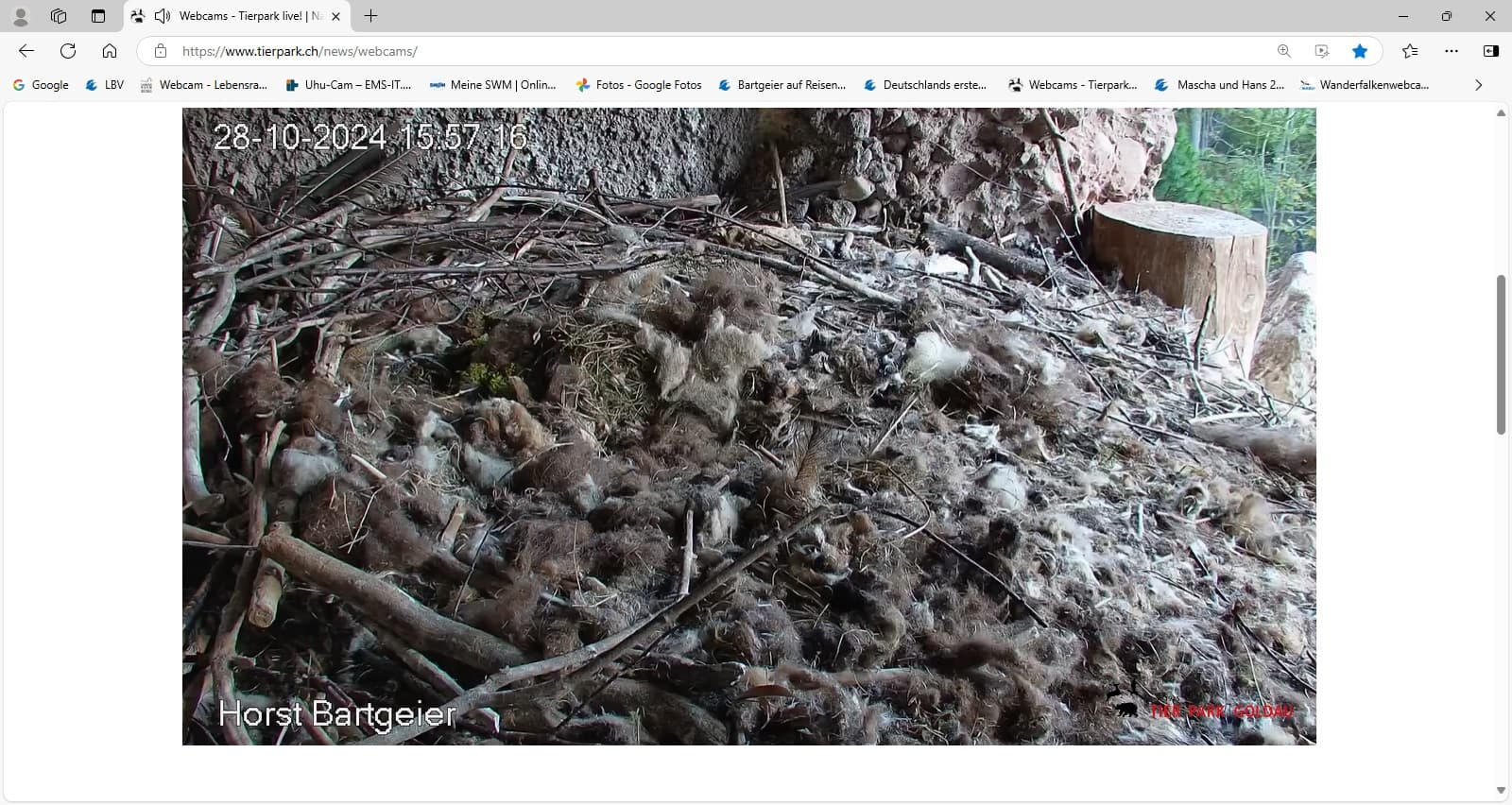Open the zoom magnifier icon in address bar
Viewport: 1512px width, 805px height.
[x=1283, y=51]
